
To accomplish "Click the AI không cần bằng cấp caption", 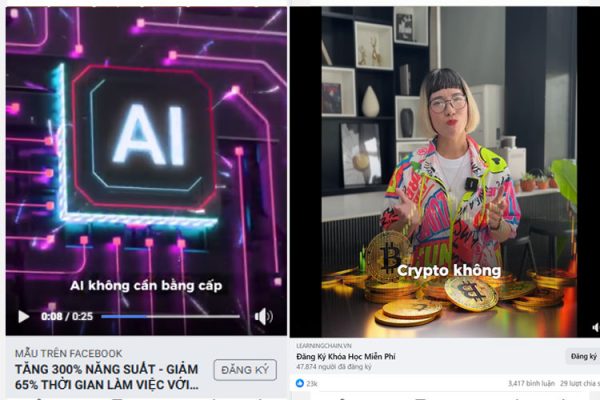I will click(x=146, y=286).
